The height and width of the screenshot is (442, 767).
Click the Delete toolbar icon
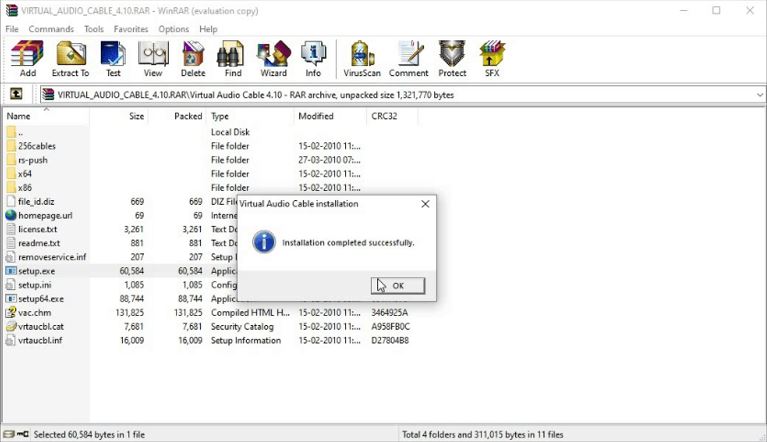tap(193, 59)
